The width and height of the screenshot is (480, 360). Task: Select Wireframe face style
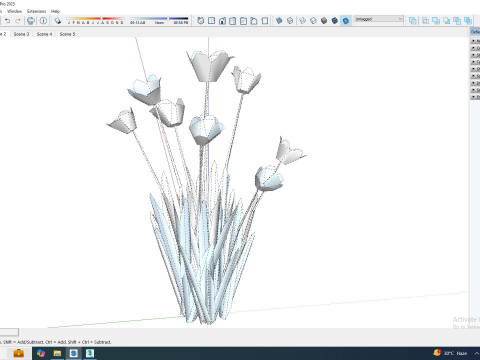coord(303,21)
